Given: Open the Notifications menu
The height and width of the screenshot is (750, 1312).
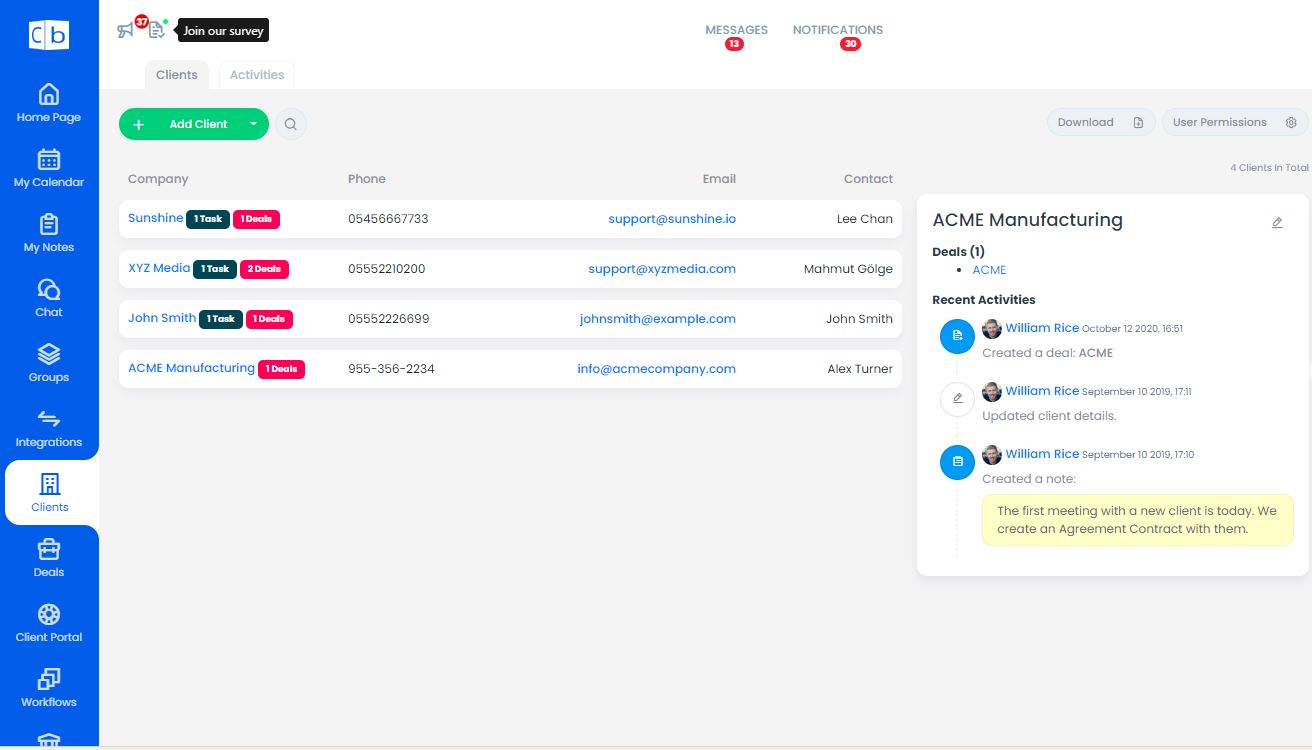Looking at the screenshot, I should 837,30.
